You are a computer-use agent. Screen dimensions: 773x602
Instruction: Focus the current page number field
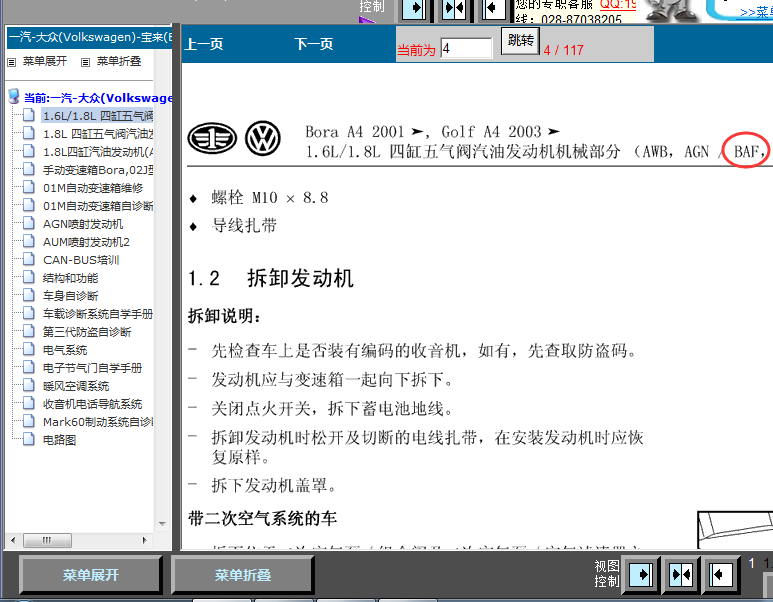pos(466,48)
